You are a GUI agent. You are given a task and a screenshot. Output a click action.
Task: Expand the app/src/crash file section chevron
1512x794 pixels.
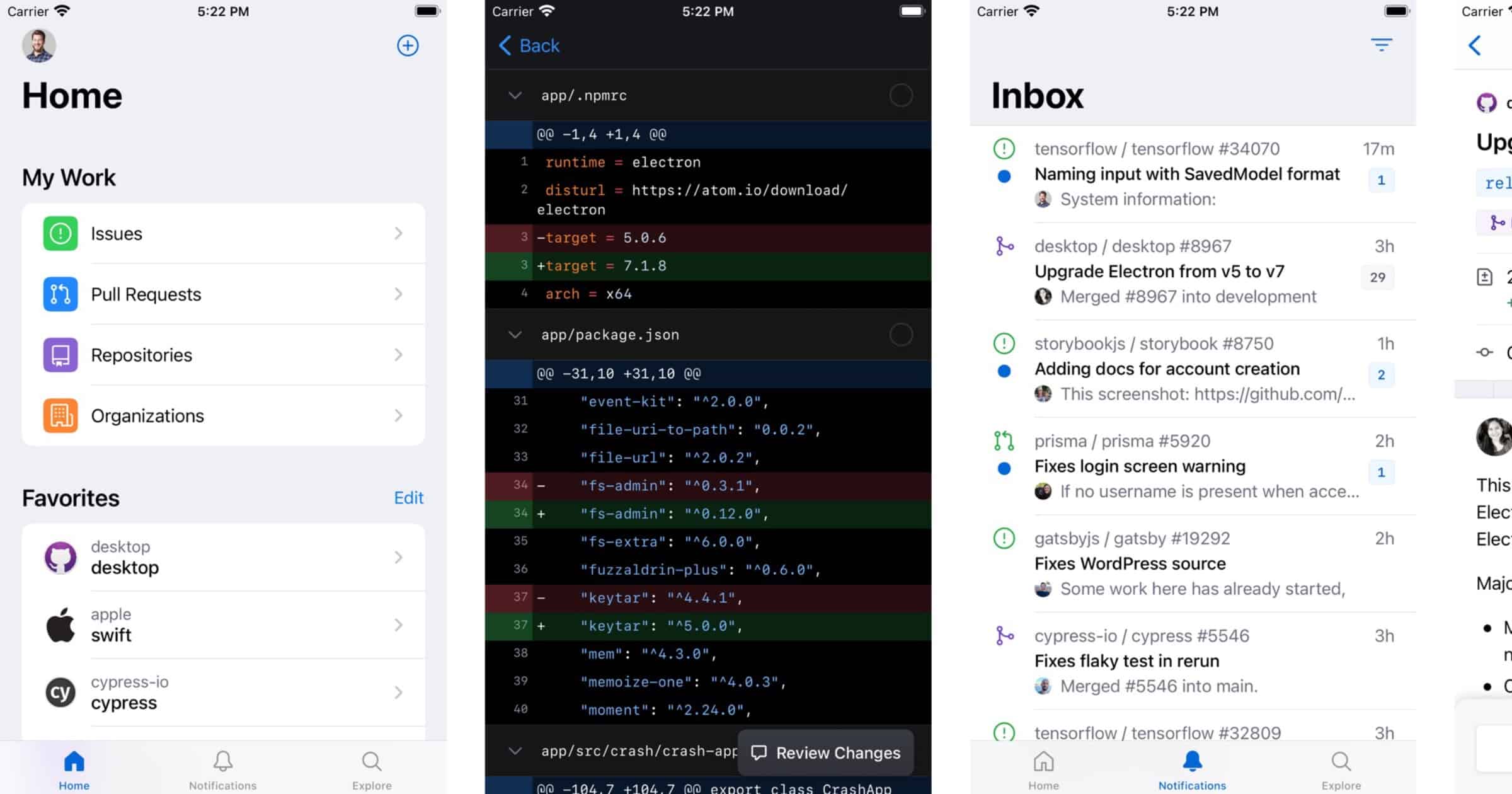[515, 751]
